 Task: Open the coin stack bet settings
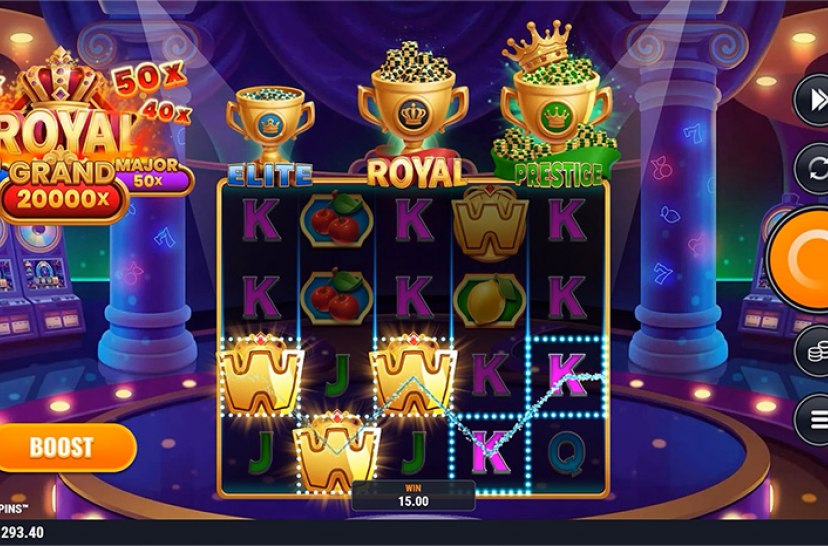coord(814,351)
